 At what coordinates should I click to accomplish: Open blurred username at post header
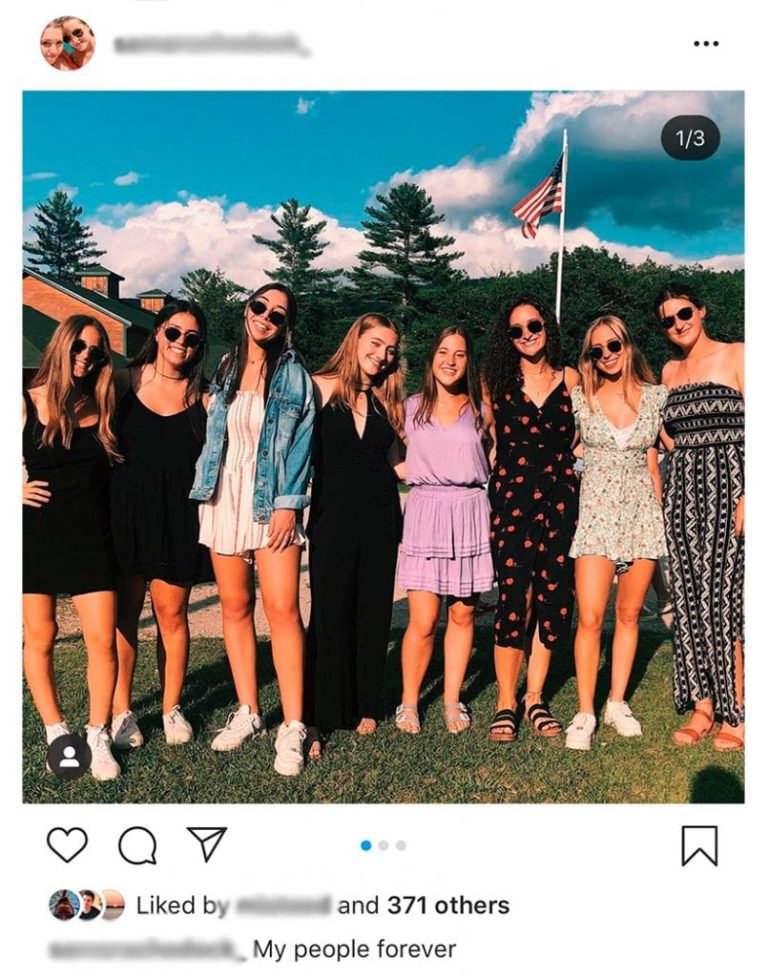(x=208, y=44)
